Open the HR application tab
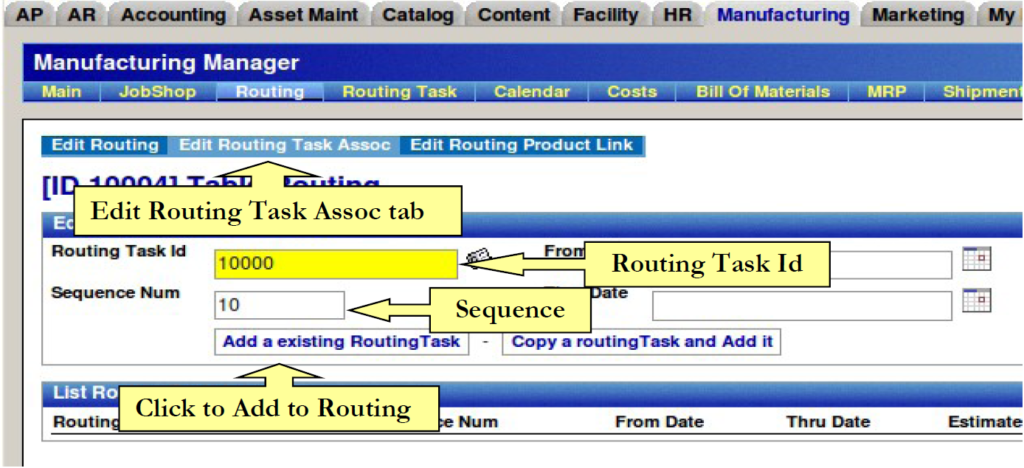This screenshot has width=1024, height=468. (x=677, y=15)
